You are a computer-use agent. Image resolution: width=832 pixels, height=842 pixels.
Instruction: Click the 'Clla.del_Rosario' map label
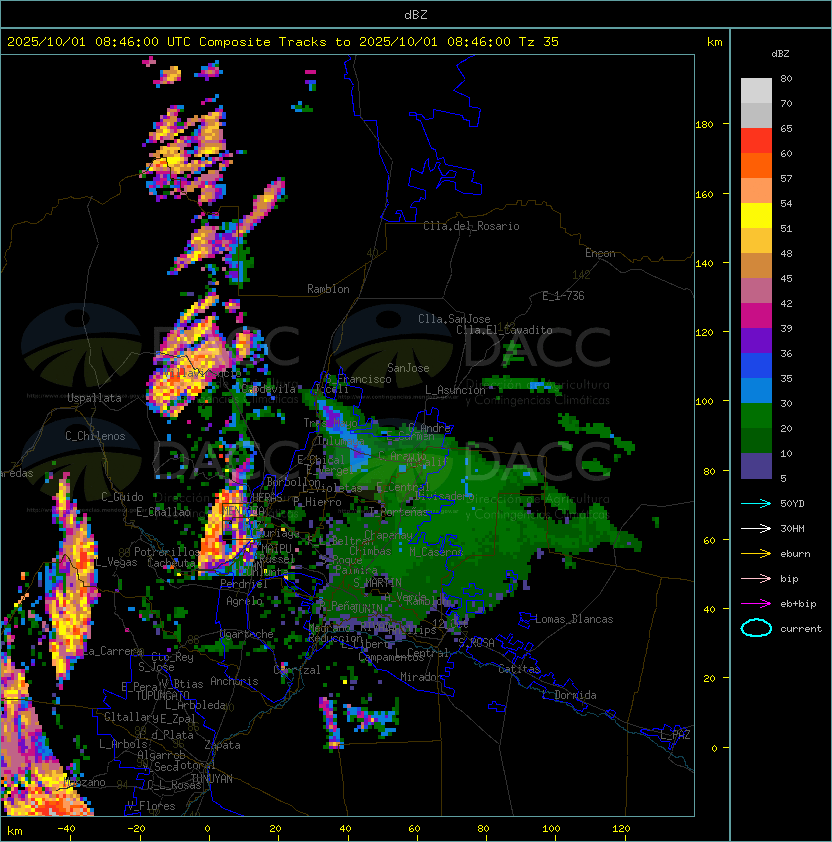[x=471, y=226]
